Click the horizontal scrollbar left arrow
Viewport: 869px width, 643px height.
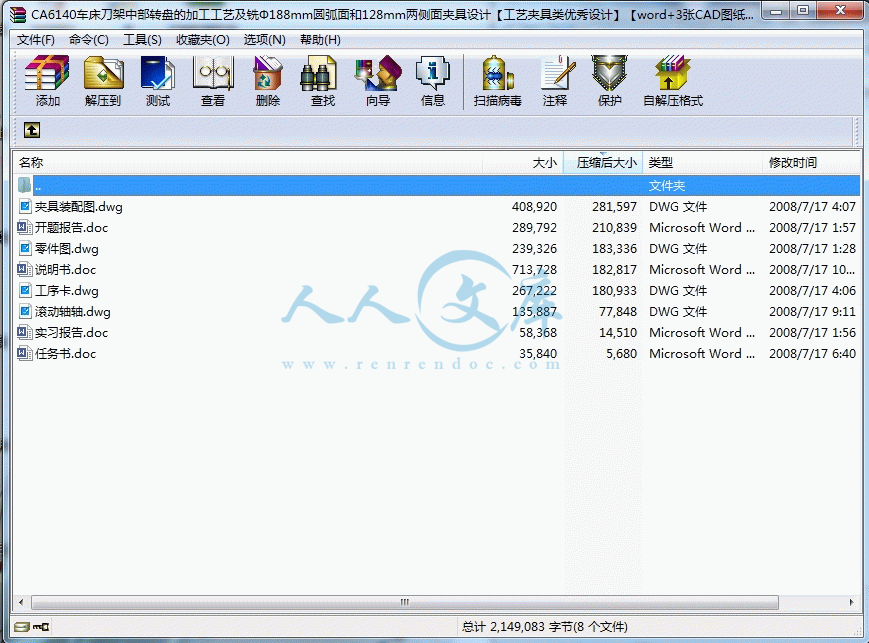(x=21, y=602)
